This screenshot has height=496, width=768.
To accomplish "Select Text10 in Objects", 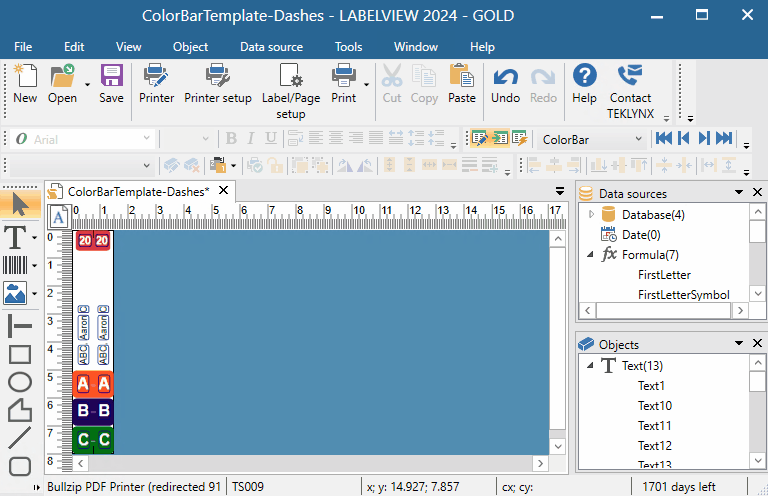I will (x=655, y=406).
